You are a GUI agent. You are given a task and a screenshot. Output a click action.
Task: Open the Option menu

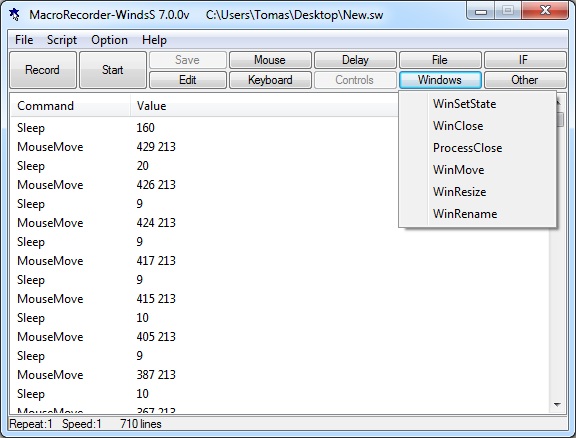pyautogui.click(x=109, y=40)
